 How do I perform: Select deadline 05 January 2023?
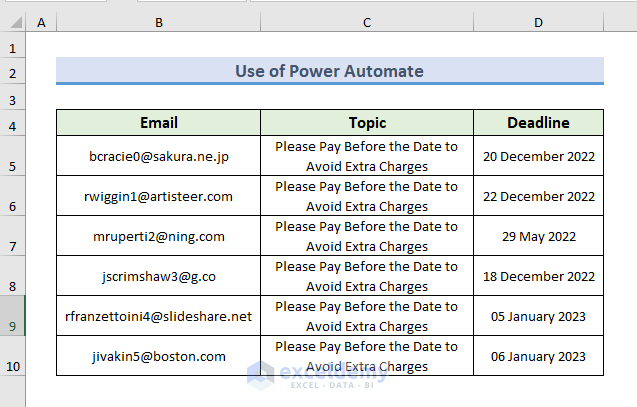tap(538, 316)
